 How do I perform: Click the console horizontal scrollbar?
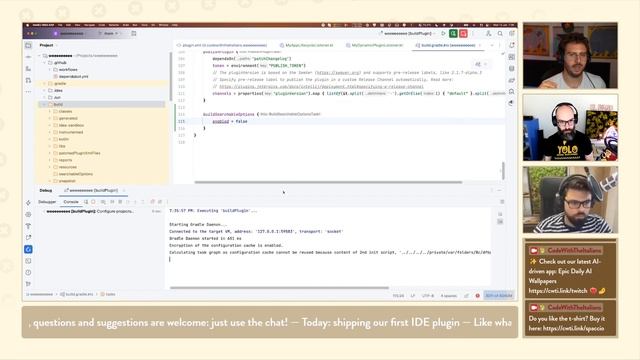(280, 288)
